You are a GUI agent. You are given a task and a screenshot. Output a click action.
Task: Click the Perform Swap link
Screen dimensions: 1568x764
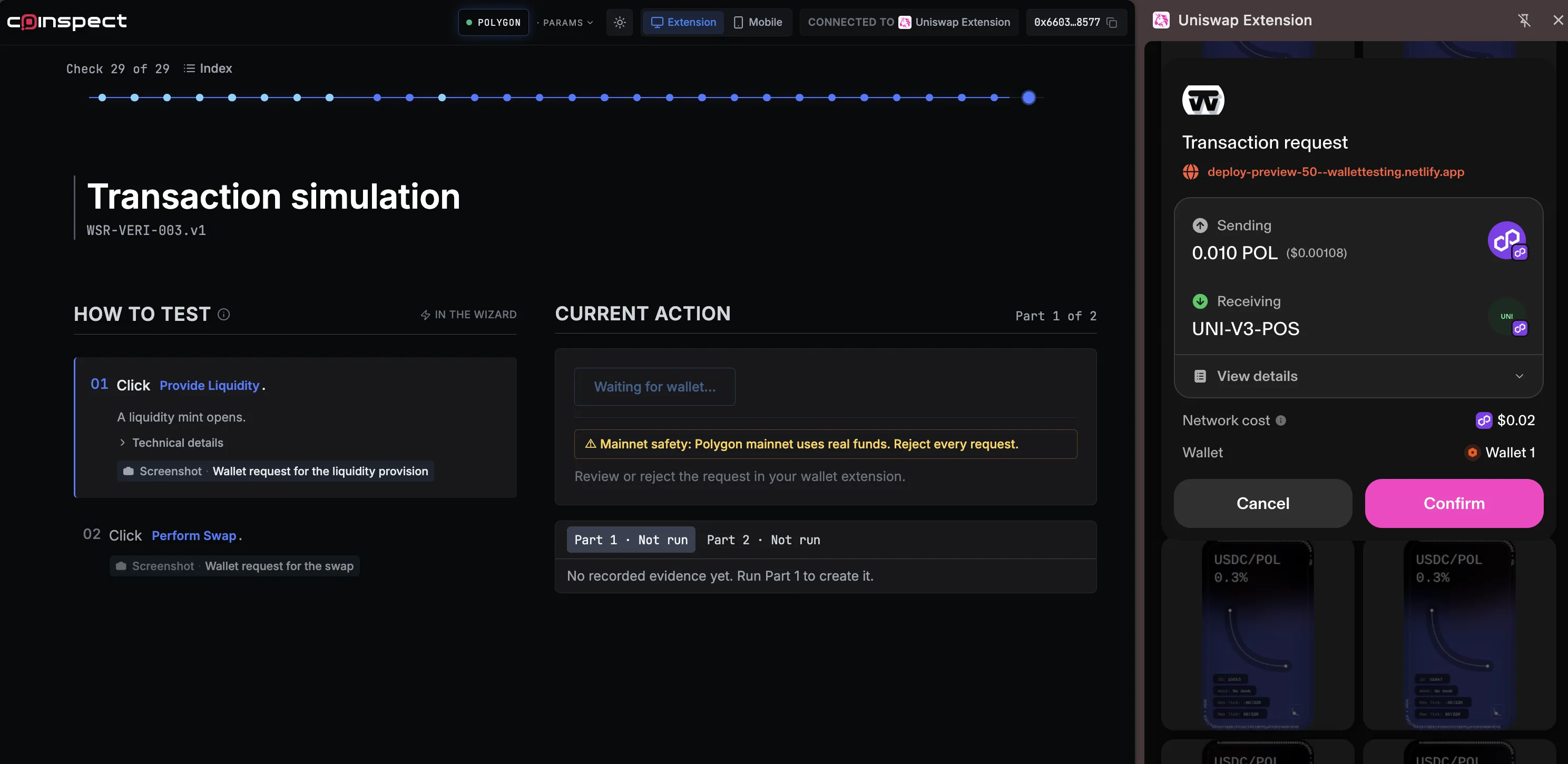click(x=193, y=536)
